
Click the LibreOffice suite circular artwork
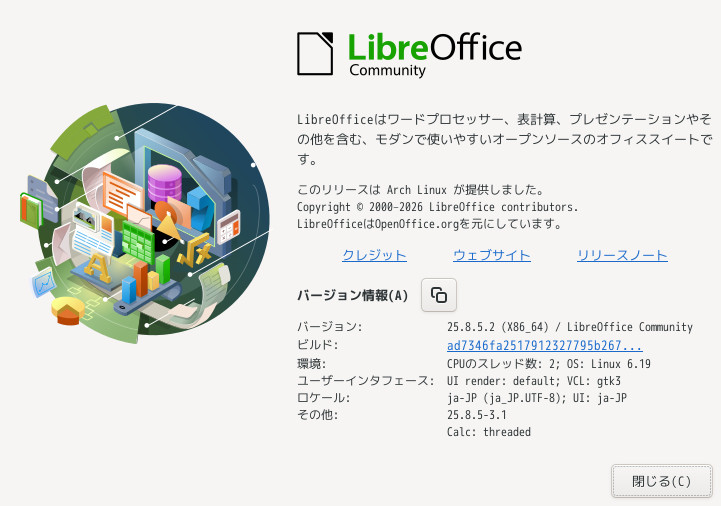pyautogui.click(x=146, y=223)
